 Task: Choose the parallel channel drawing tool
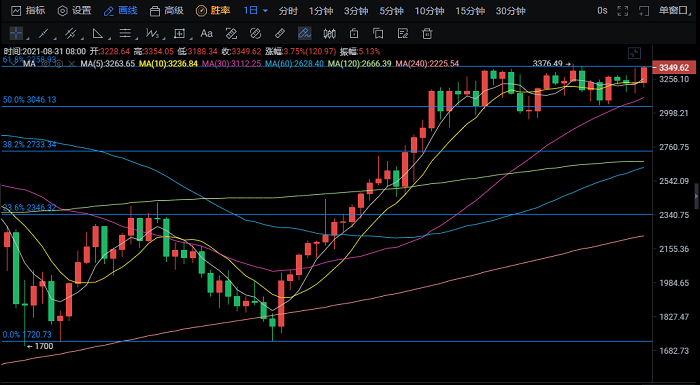click(70, 33)
